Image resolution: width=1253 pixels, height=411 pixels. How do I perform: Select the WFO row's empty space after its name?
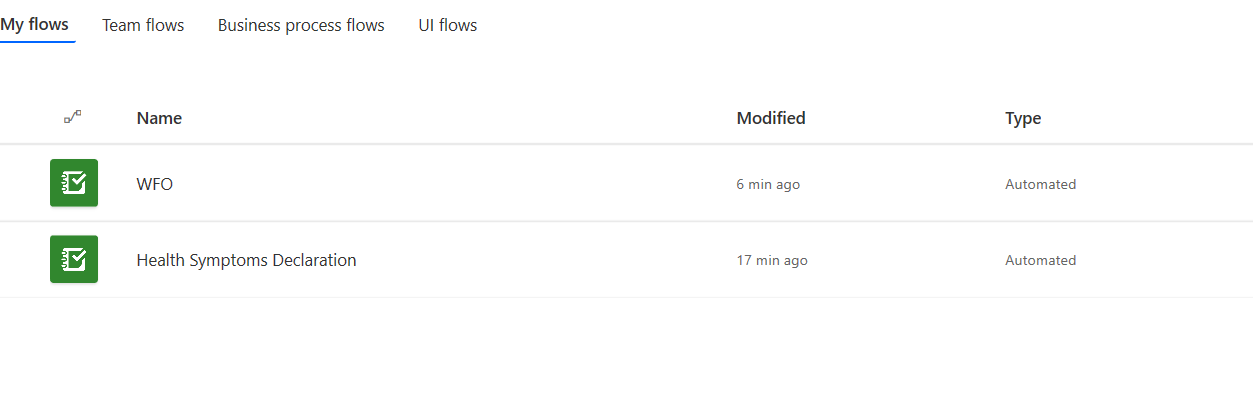pyautogui.click(x=450, y=184)
